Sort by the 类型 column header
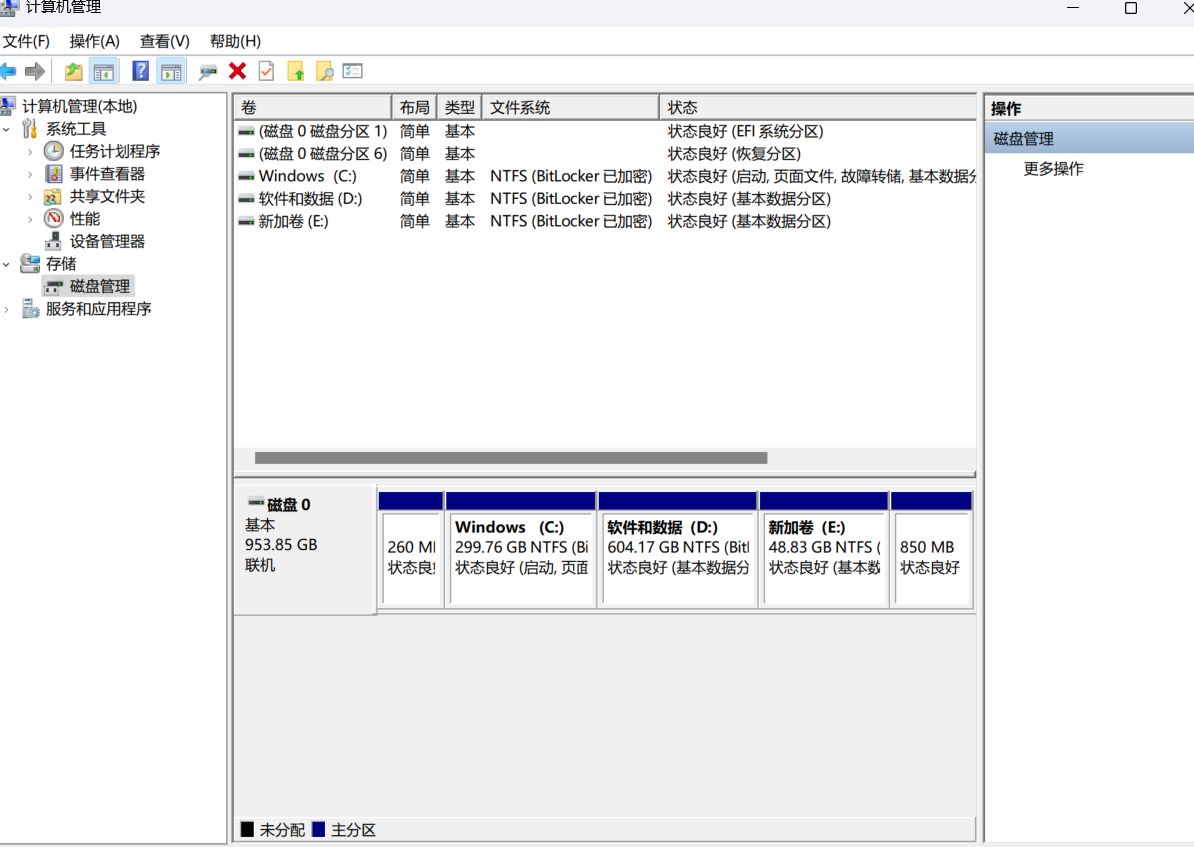 coord(459,107)
